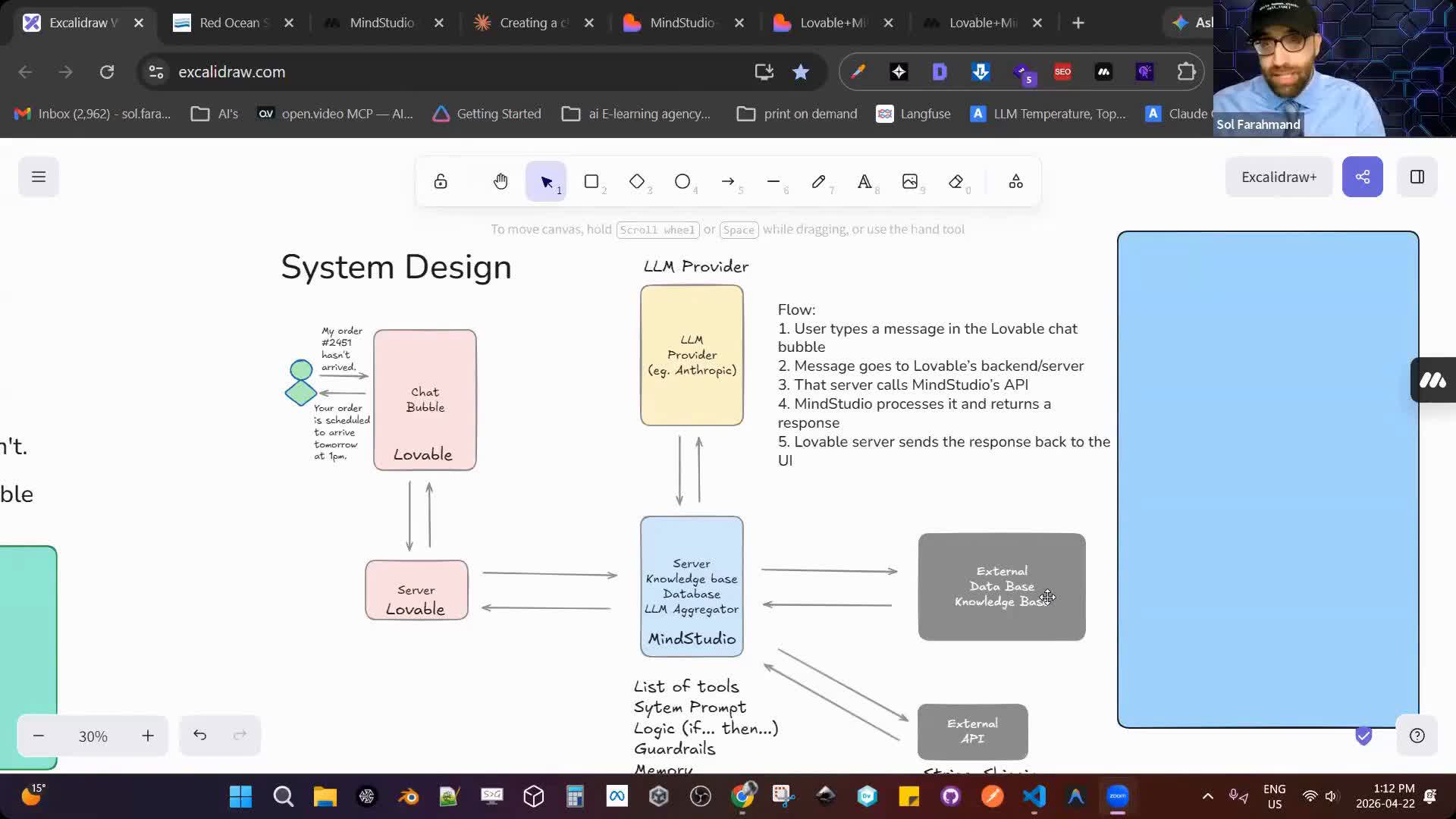Open the Windows Start menu

(240, 796)
